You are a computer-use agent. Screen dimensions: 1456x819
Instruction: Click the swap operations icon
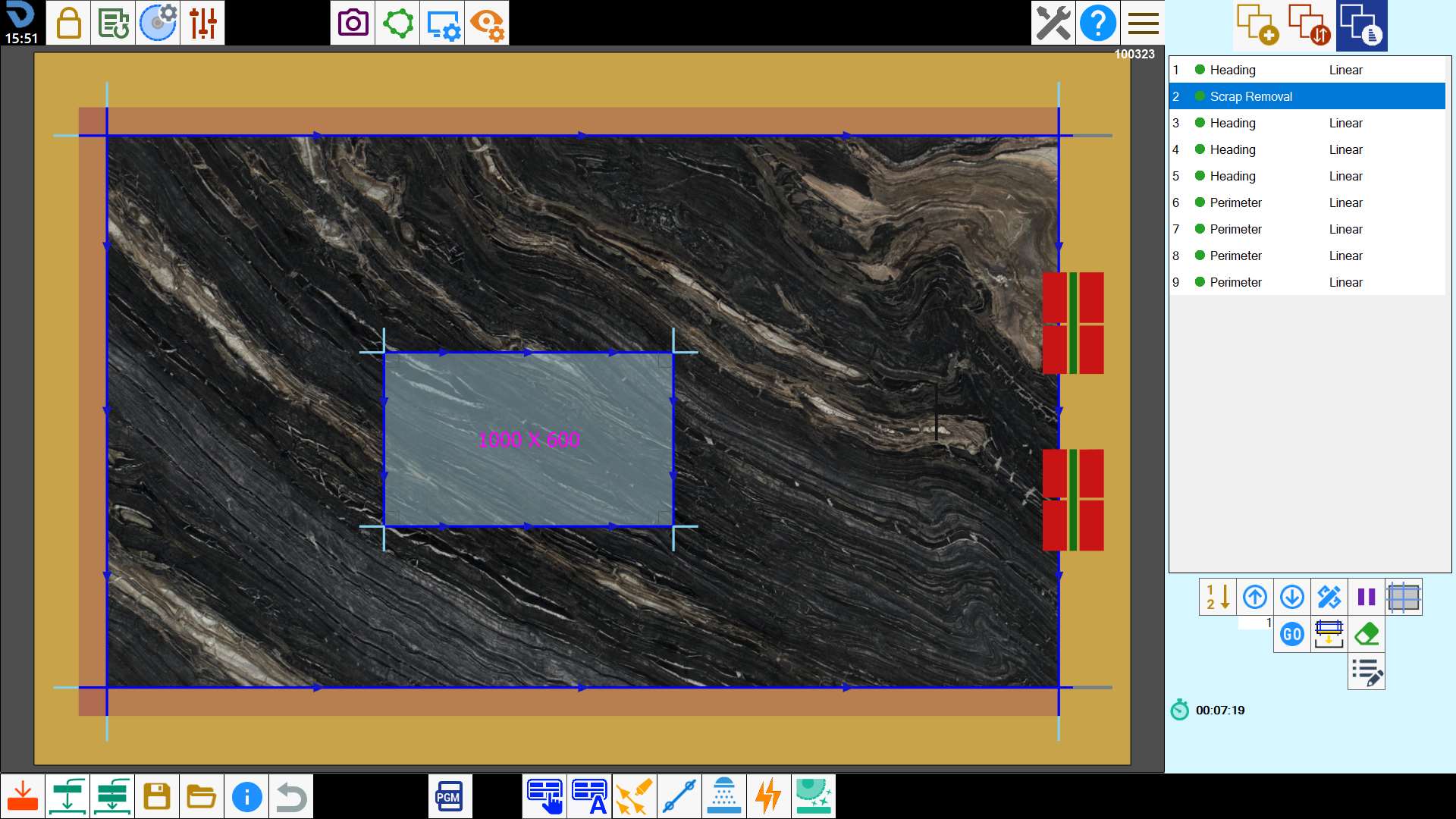[x=1310, y=25]
